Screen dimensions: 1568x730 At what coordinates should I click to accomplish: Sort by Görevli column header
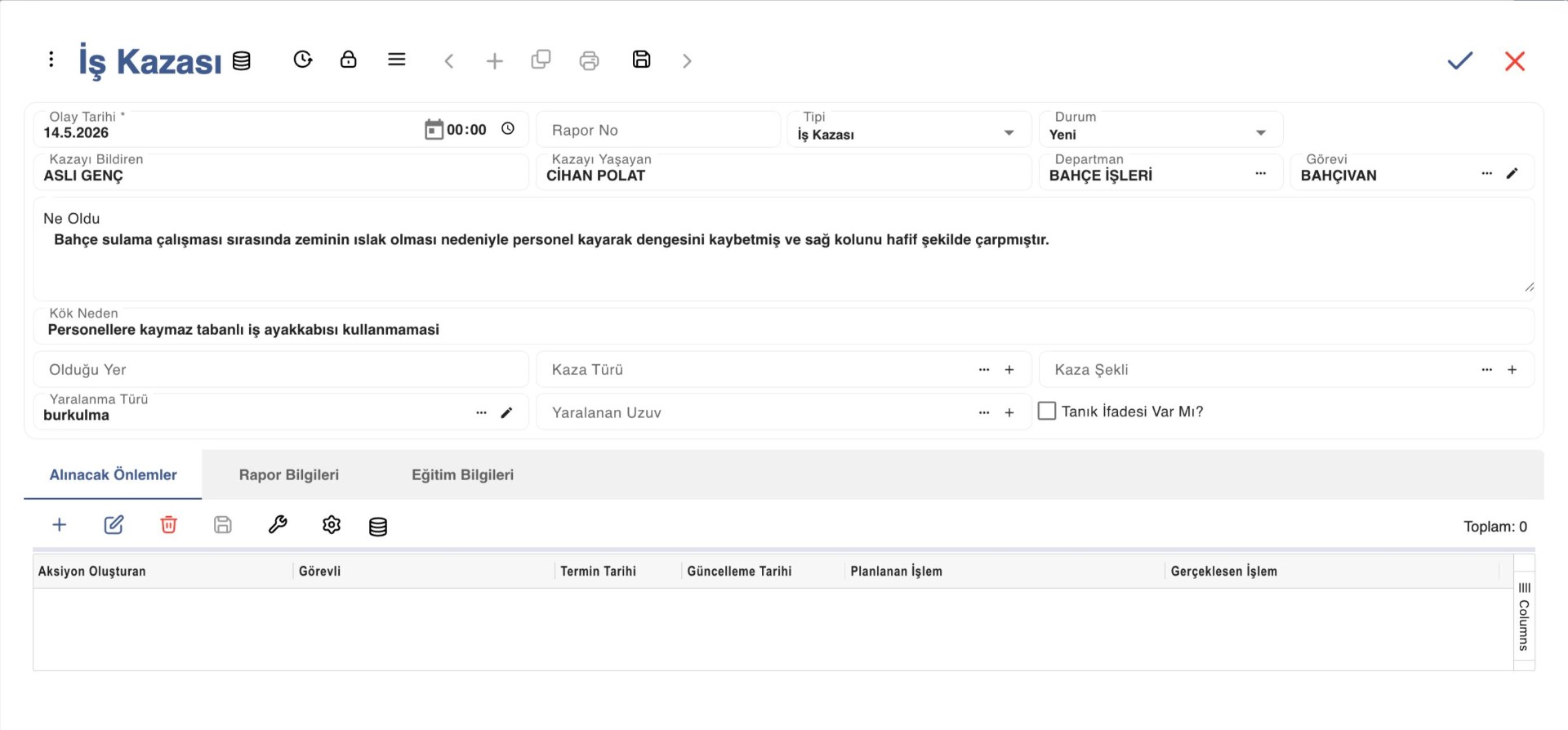[424, 572]
